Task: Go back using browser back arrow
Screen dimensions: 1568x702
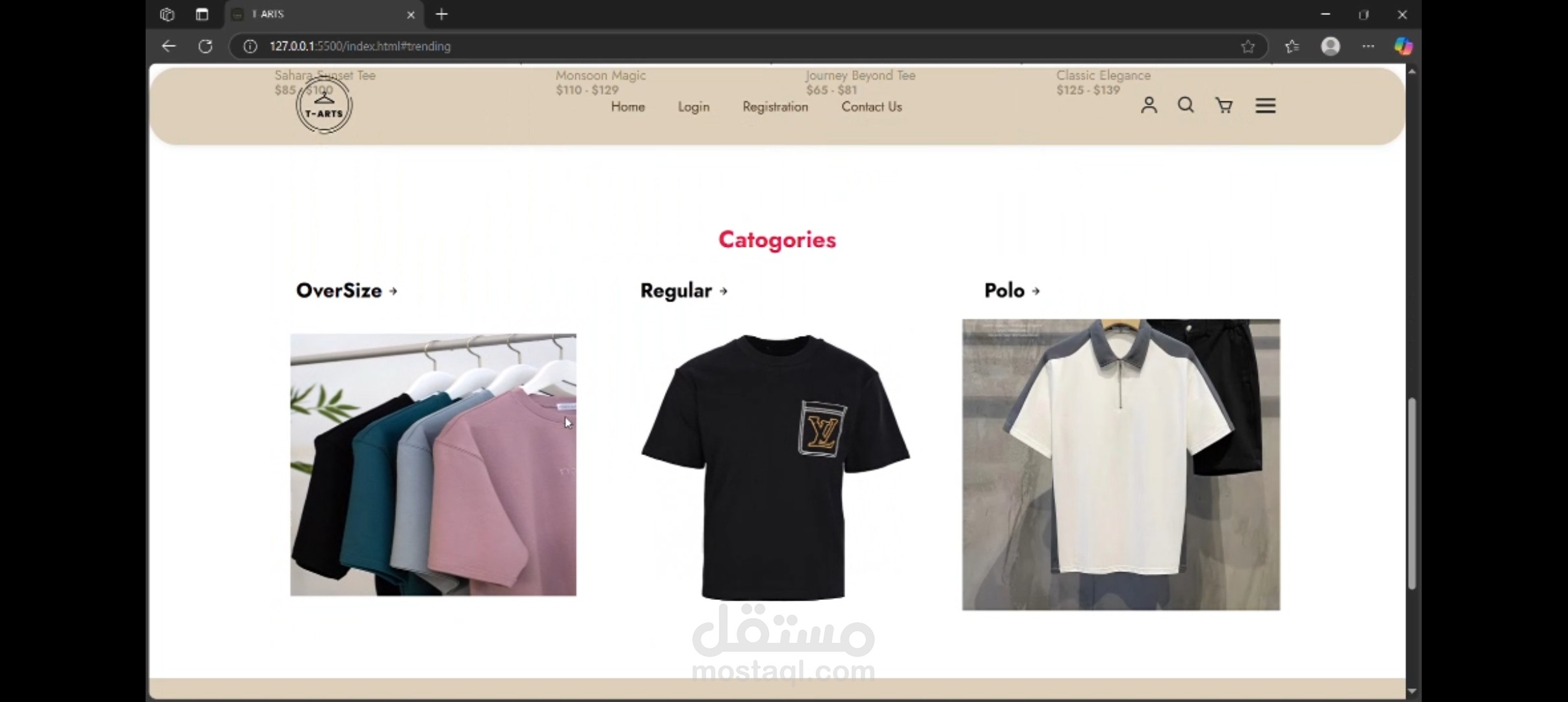Action: [168, 46]
